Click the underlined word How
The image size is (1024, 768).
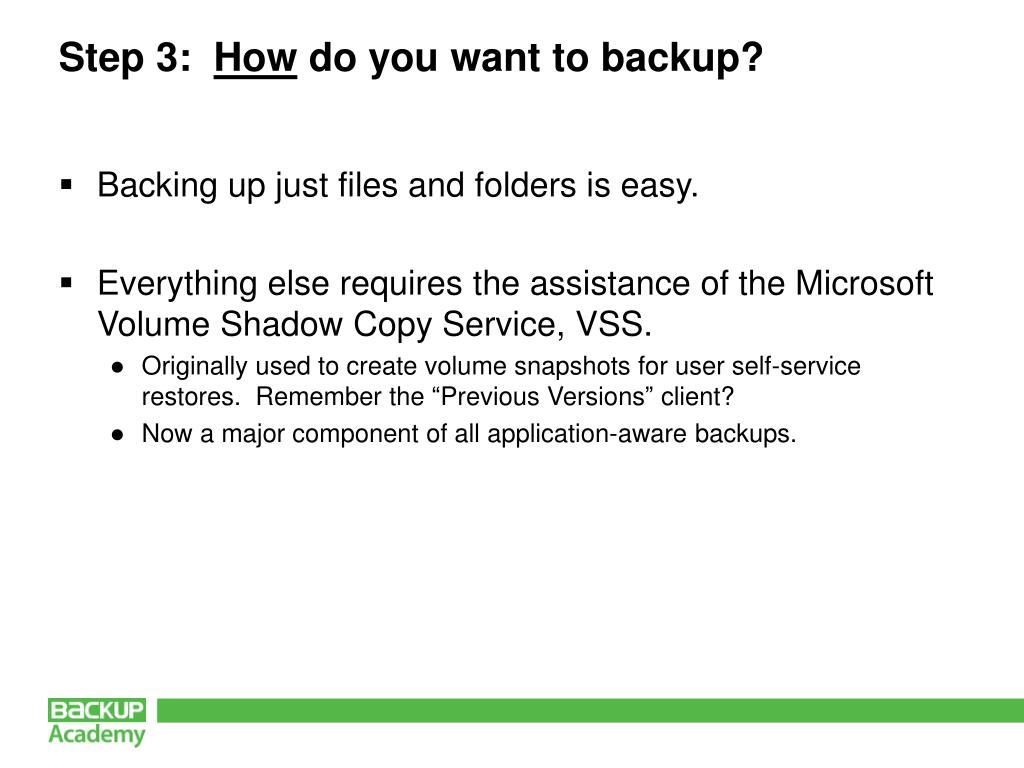255,57
